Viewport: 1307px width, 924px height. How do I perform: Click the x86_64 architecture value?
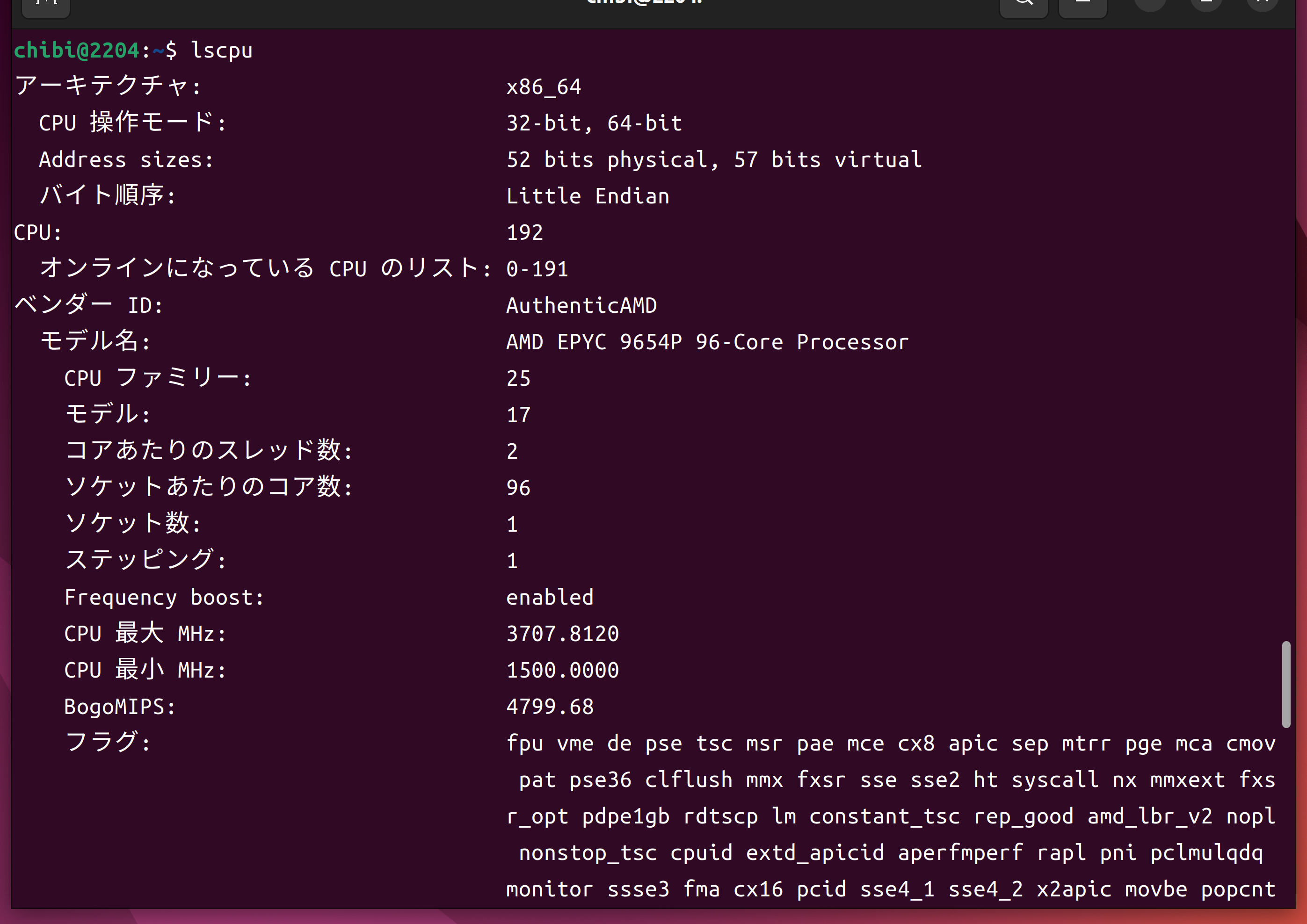tap(544, 87)
